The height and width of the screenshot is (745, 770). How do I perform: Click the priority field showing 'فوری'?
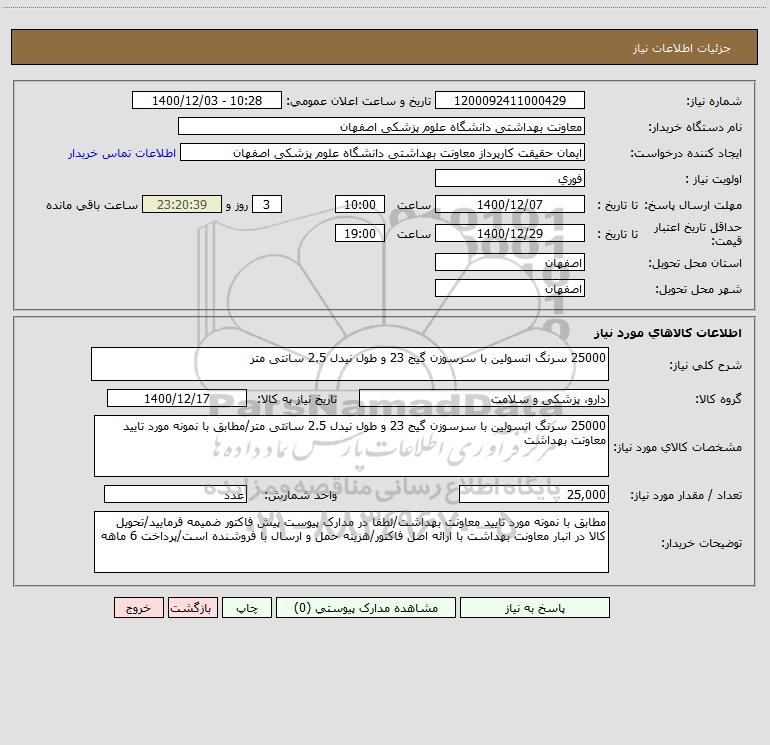510,178
